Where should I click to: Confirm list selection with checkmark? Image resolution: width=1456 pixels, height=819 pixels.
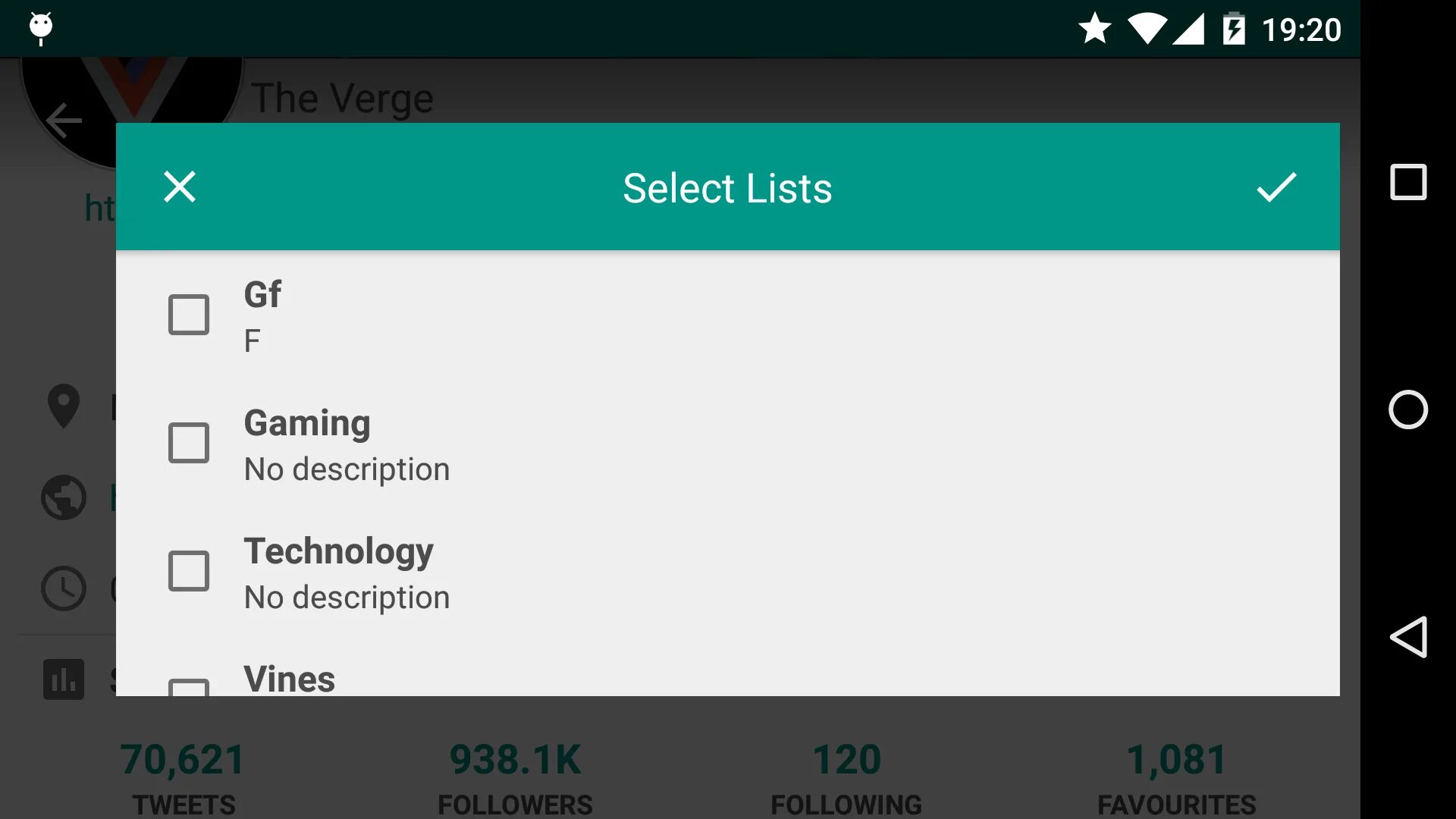click(x=1276, y=187)
